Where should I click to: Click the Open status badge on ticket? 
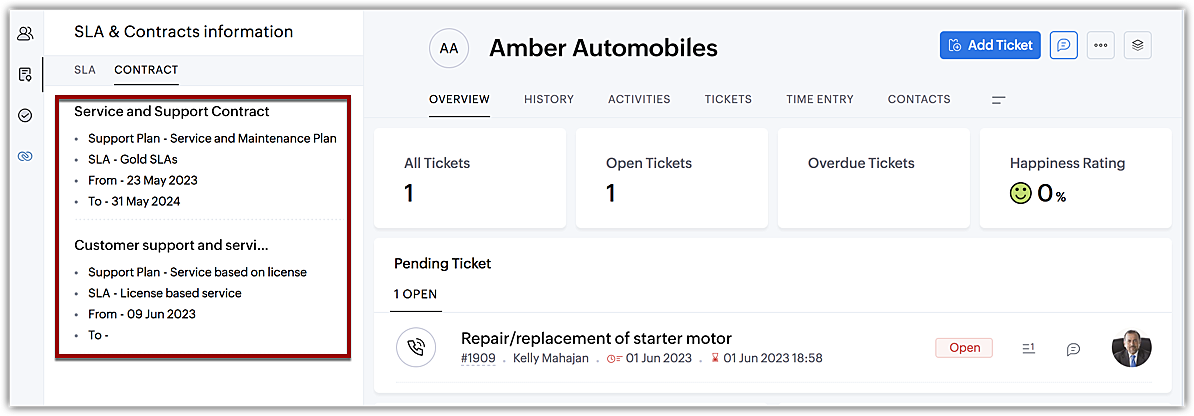coord(964,348)
